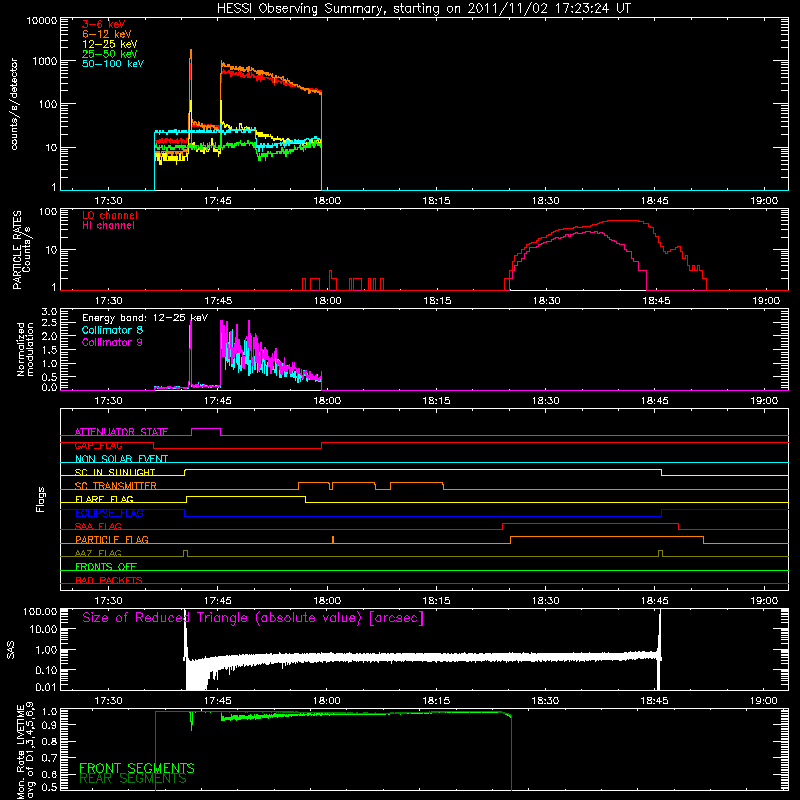Click the Energy band: 12-25 keV label
Viewport: 800px width, 800px height.
click(145, 318)
